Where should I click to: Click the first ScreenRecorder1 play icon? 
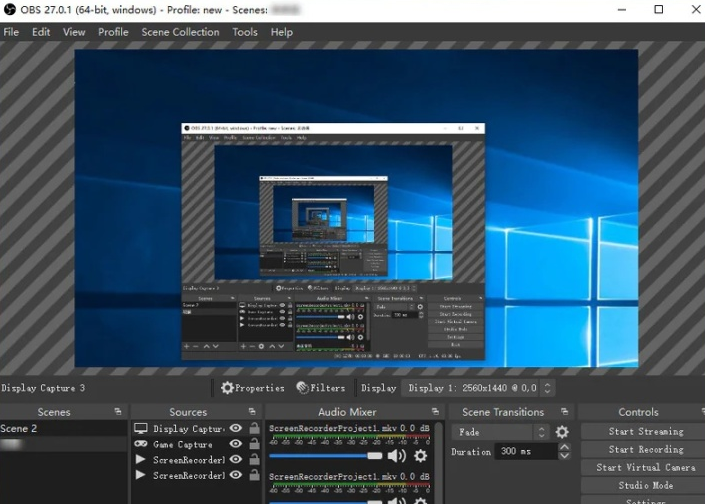(140, 459)
